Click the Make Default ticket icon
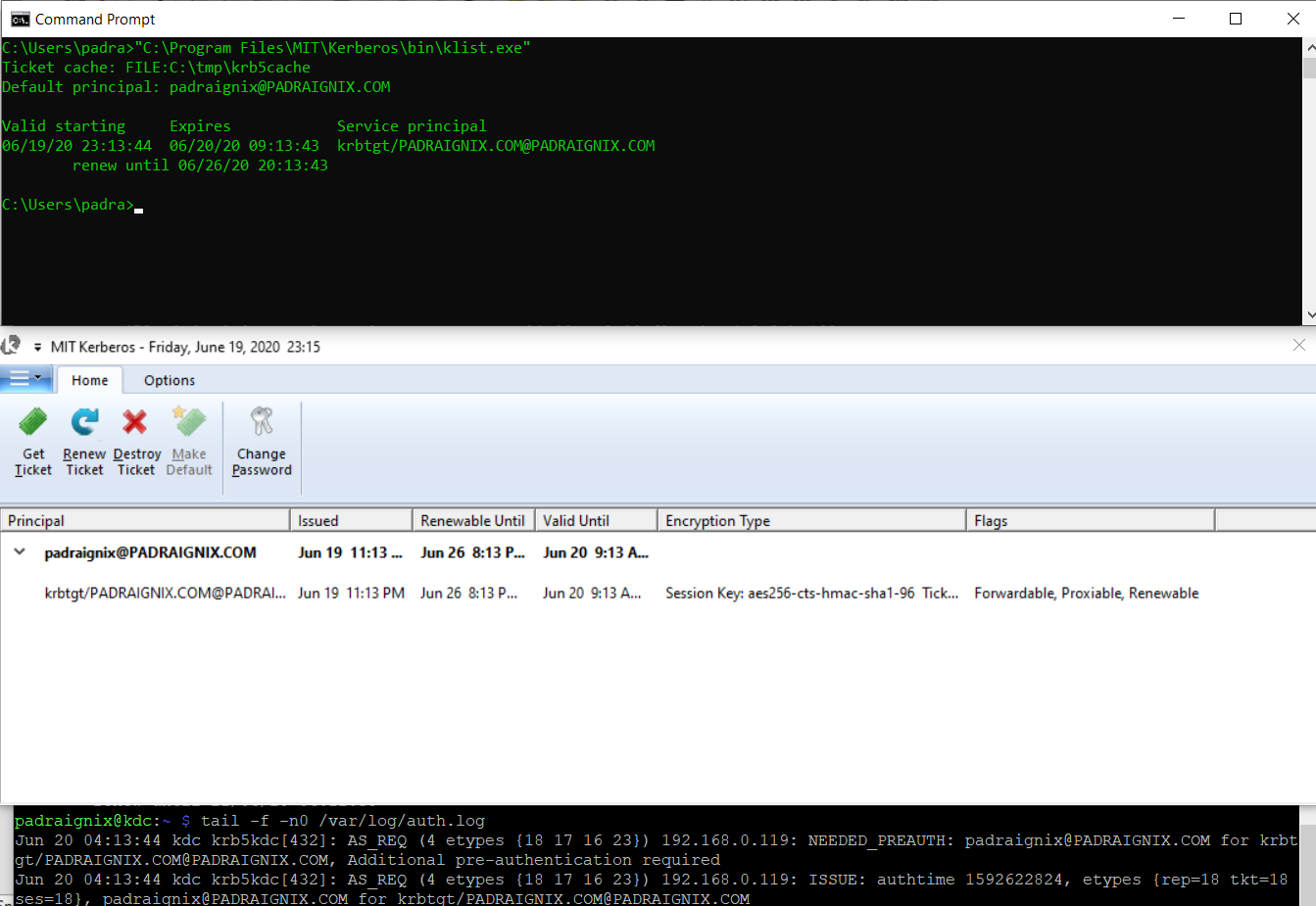This screenshot has height=906, width=1316. pyautogui.click(x=189, y=422)
